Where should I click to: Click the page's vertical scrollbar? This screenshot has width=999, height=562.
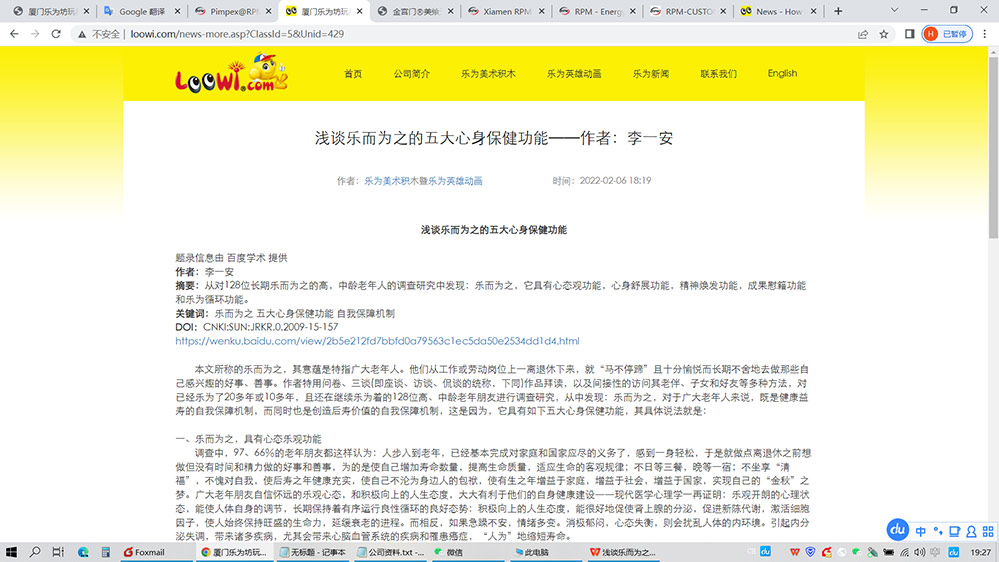point(991,200)
